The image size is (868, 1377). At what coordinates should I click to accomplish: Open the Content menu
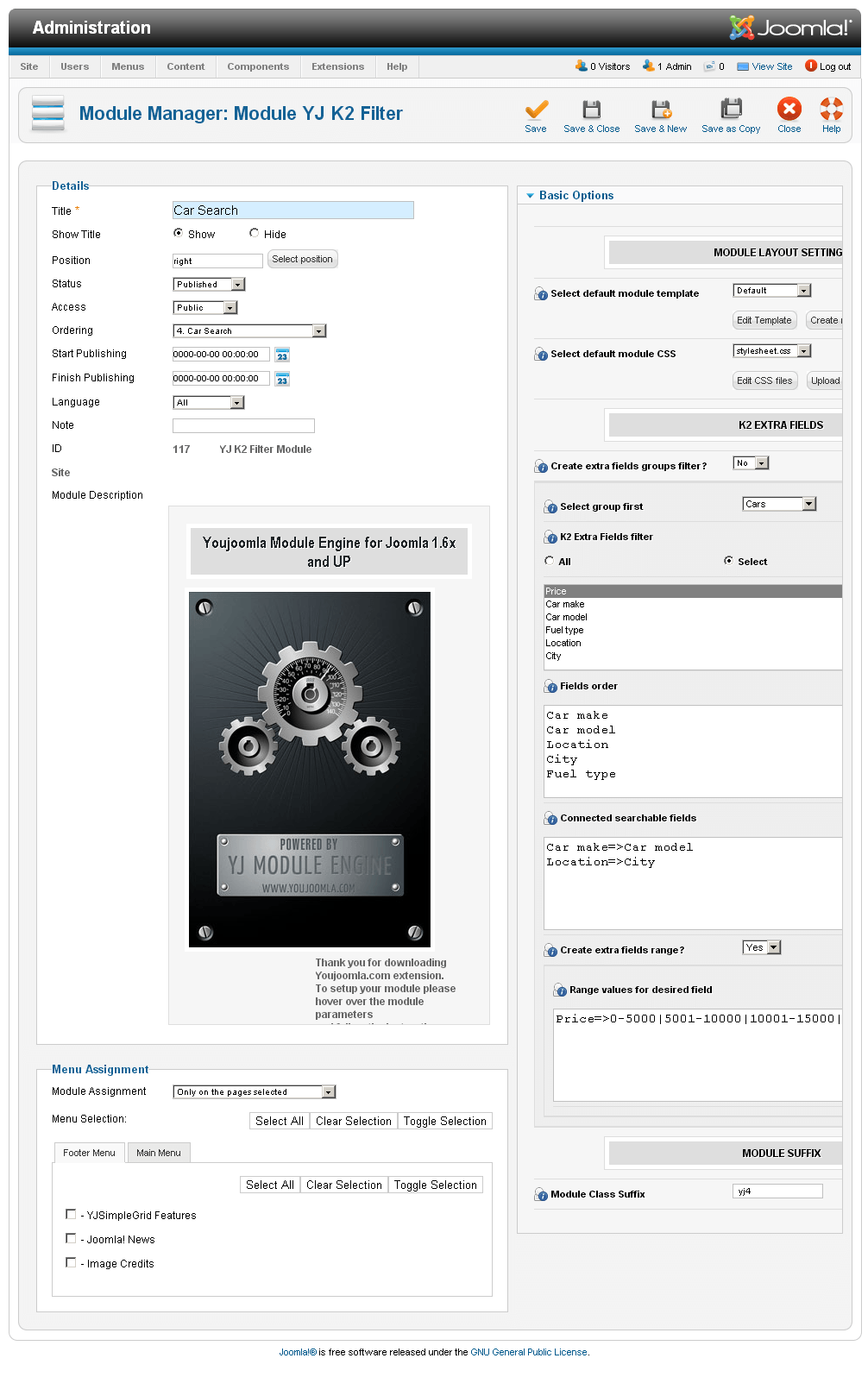(x=186, y=66)
